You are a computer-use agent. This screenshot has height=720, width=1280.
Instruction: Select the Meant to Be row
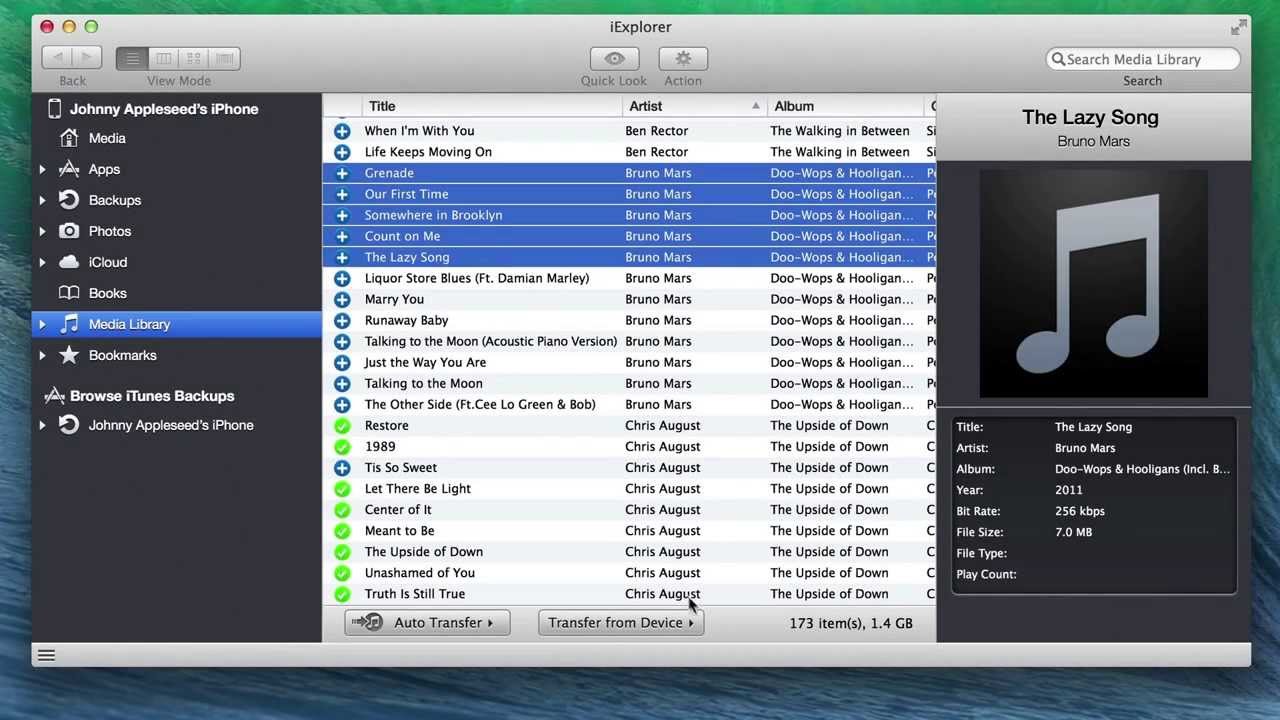click(x=629, y=530)
